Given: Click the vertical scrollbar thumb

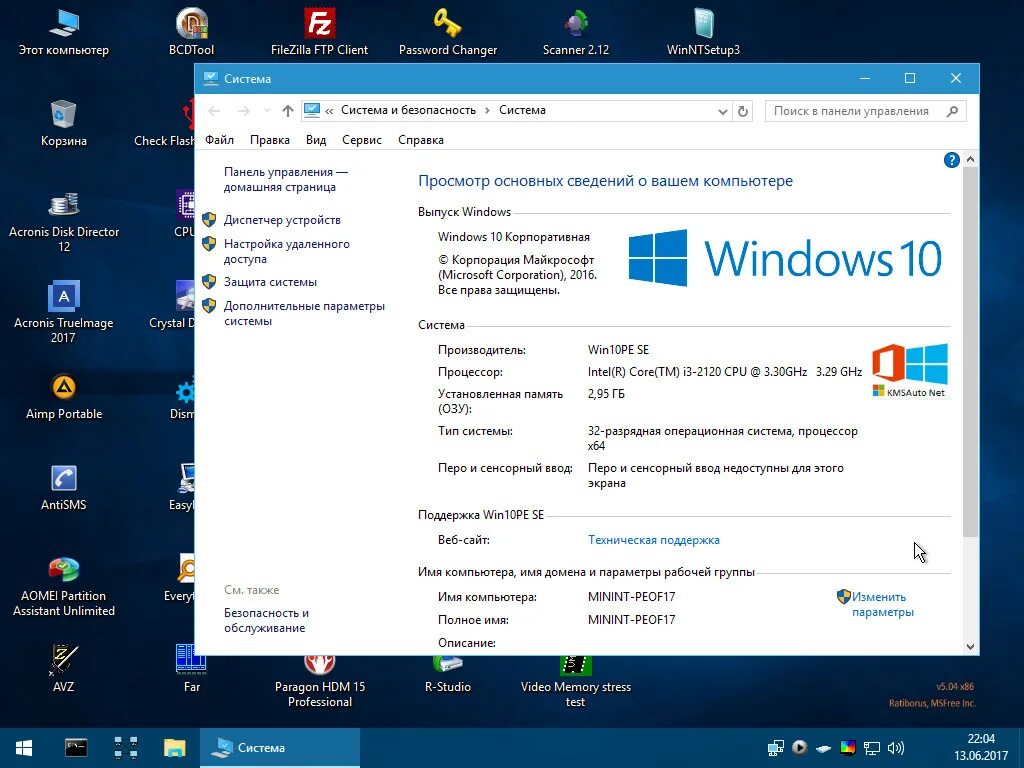Looking at the screenshot, I should tap(970, 353).
